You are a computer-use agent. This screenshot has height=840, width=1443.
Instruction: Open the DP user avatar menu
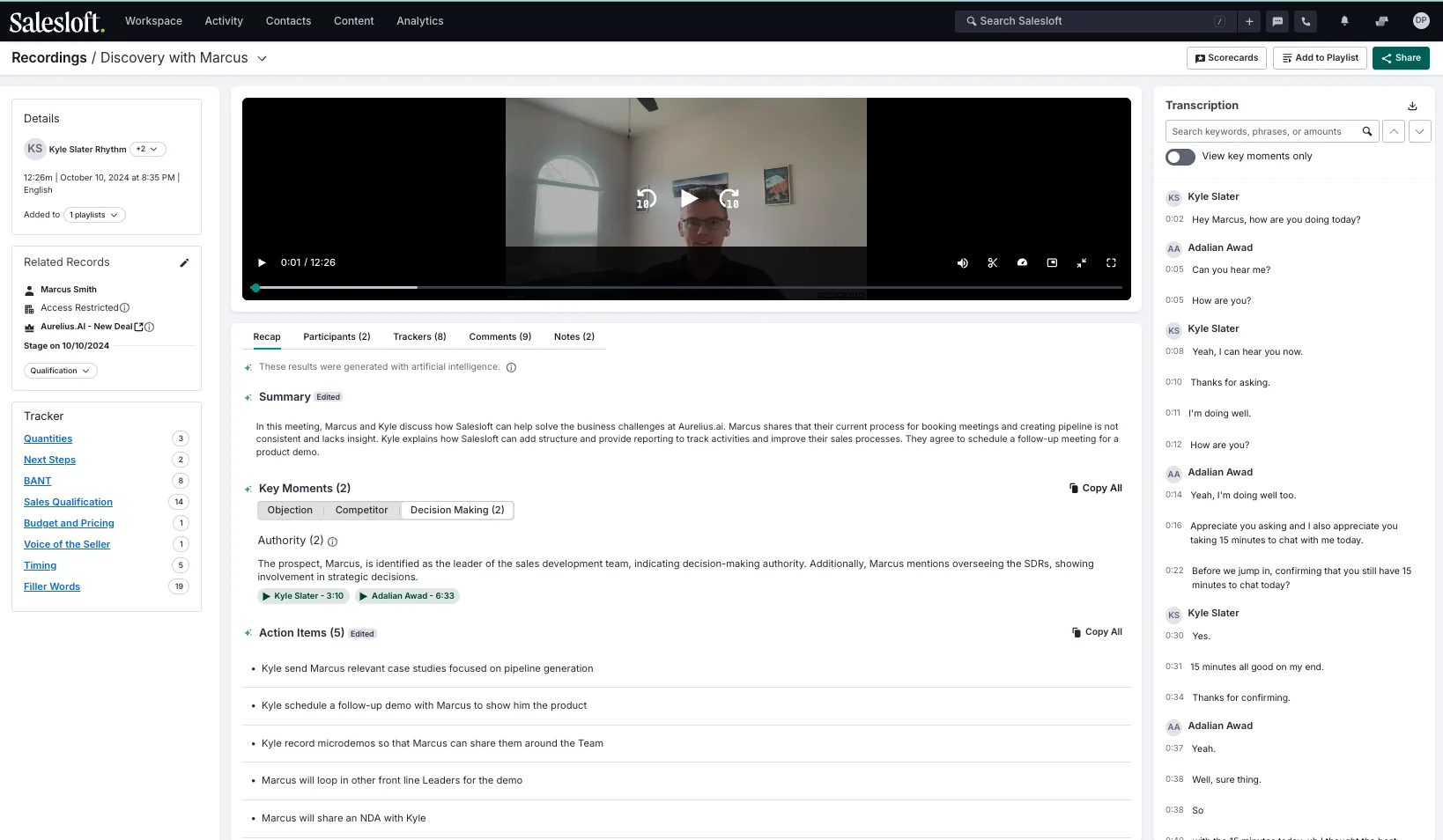(1421, 20)
